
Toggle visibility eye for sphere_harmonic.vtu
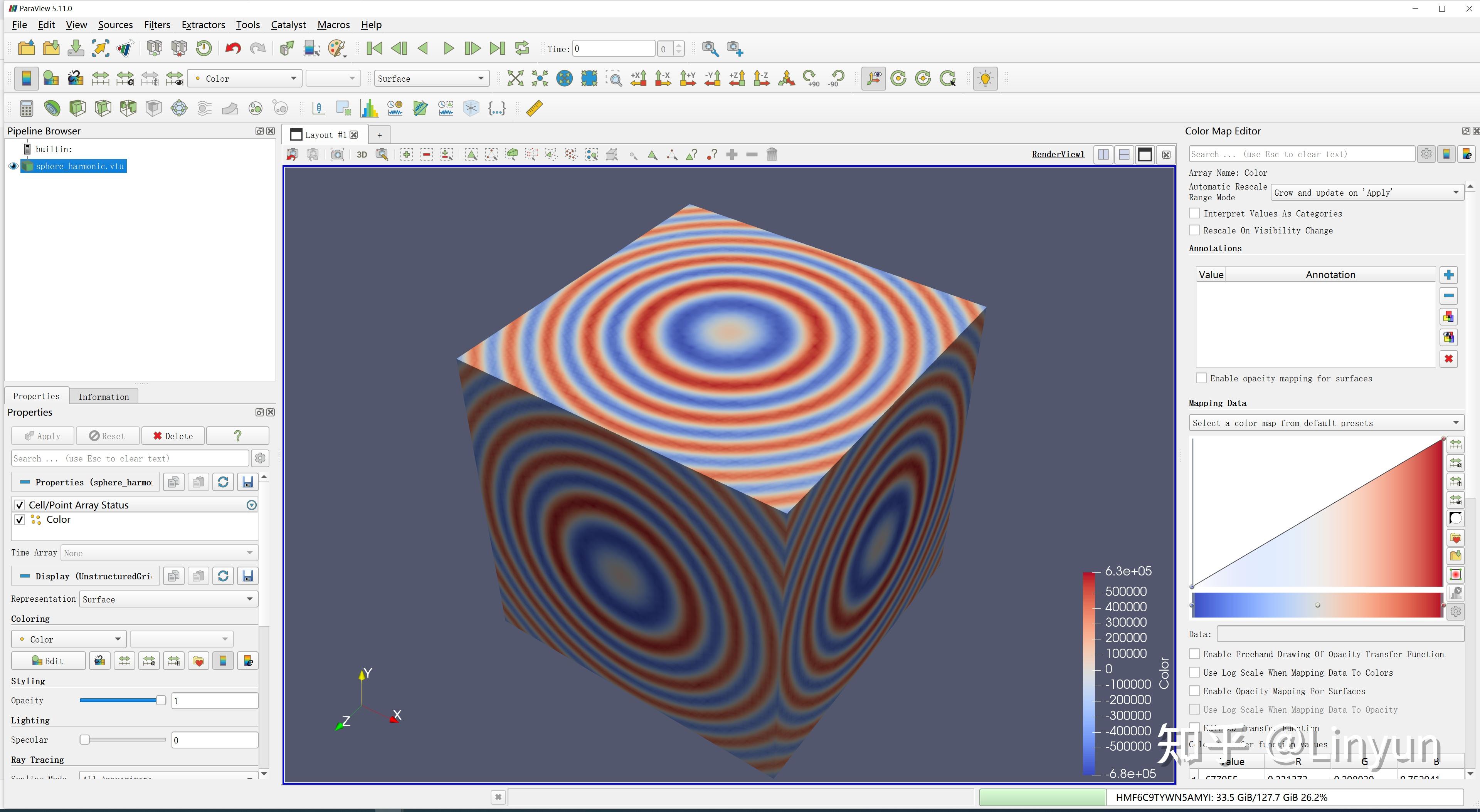(x=13, y=166)
